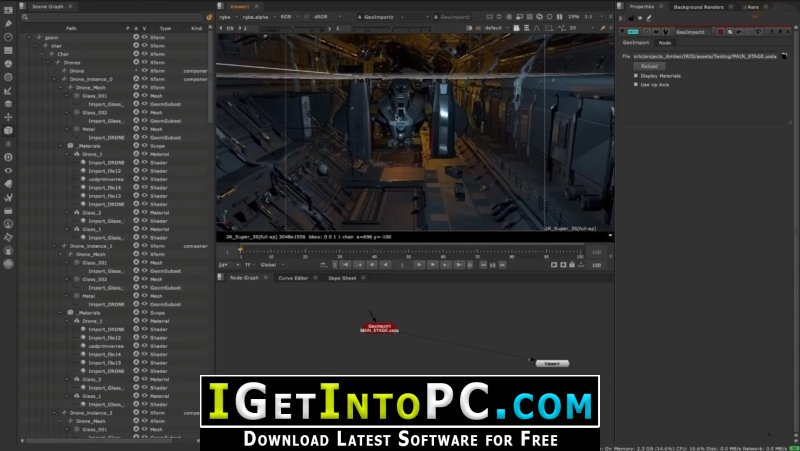The width and height of the screenshot is (800, 451).
Task: Click the 3D cube icon in left toolbar
Action: pos(8,131)
